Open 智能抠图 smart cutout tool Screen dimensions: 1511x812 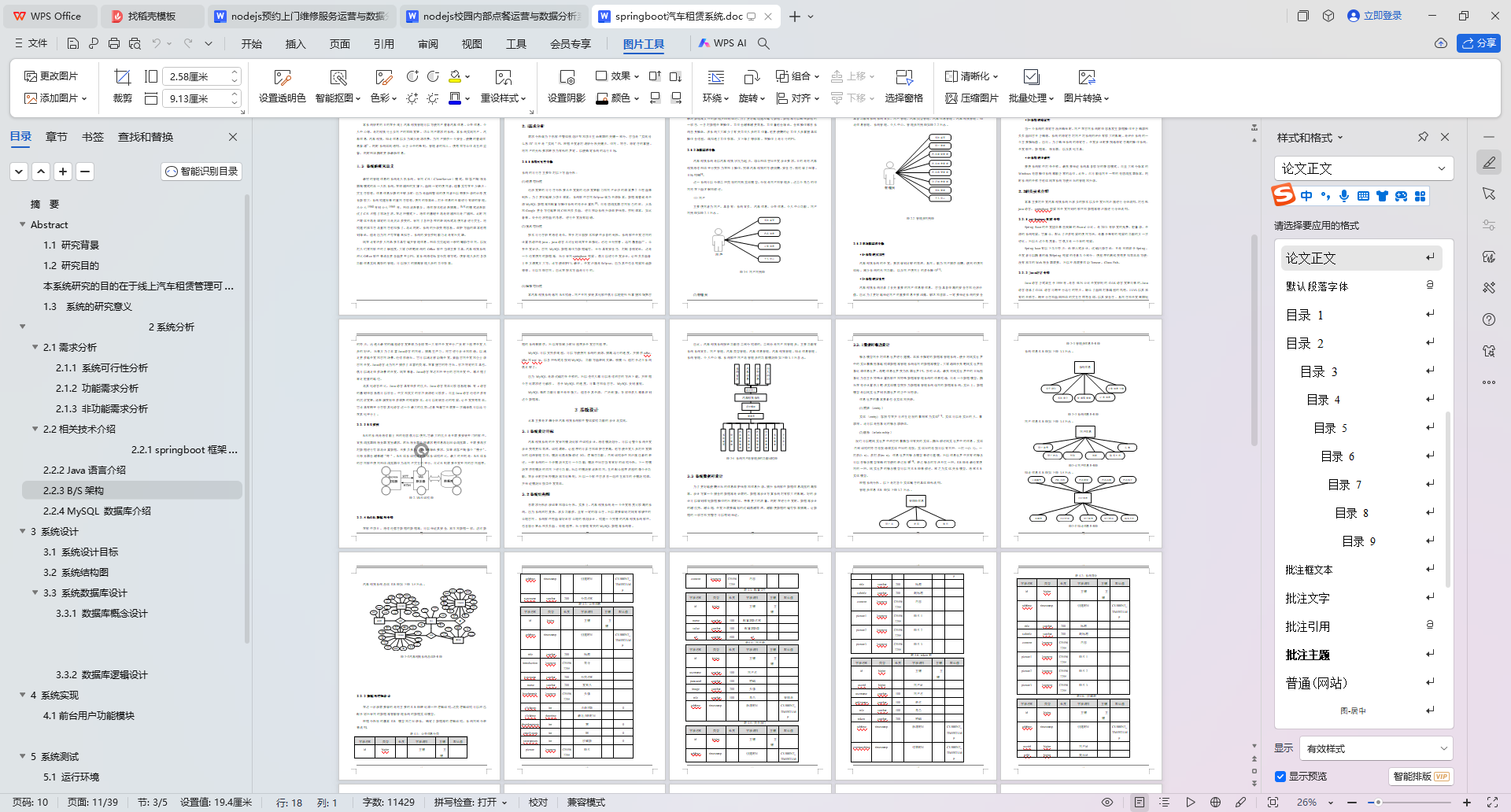(338, 86)
